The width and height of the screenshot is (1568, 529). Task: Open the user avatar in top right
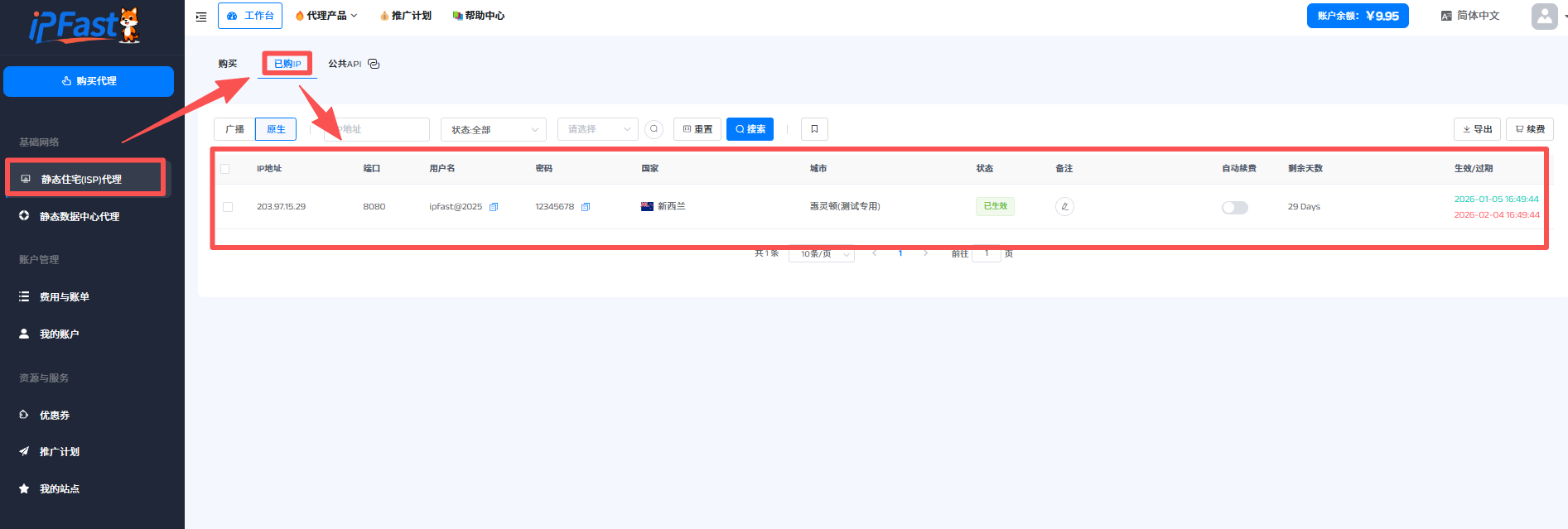1544,16
